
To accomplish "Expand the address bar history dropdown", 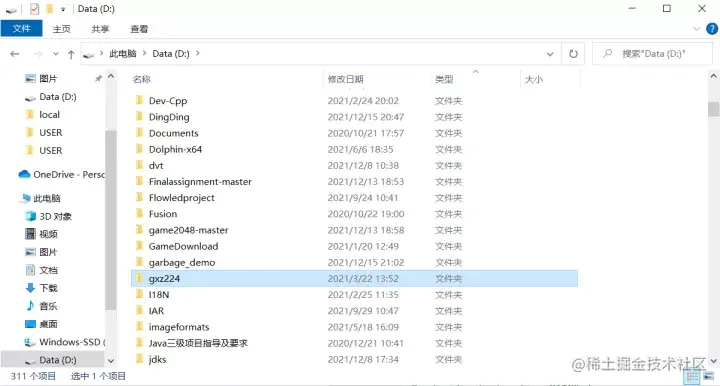I will (x=550, y=54).
